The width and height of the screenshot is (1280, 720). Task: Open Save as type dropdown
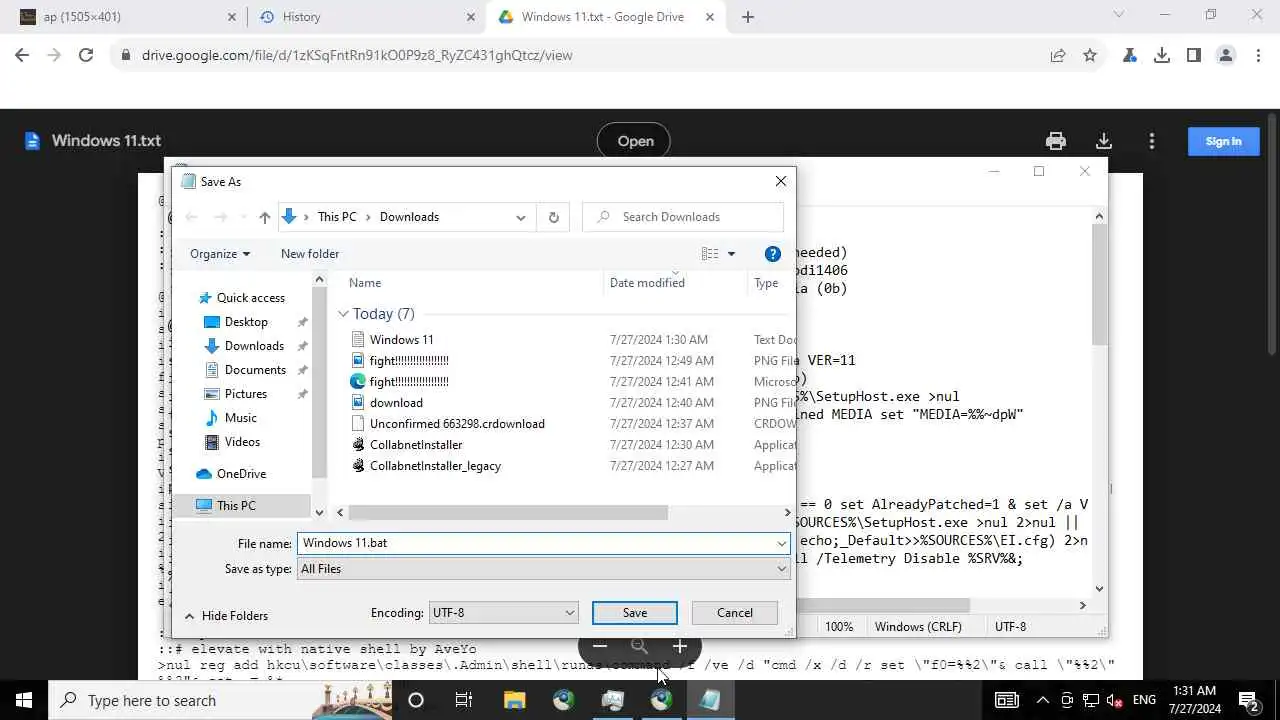pyautogui.click(x=544, y=569)
